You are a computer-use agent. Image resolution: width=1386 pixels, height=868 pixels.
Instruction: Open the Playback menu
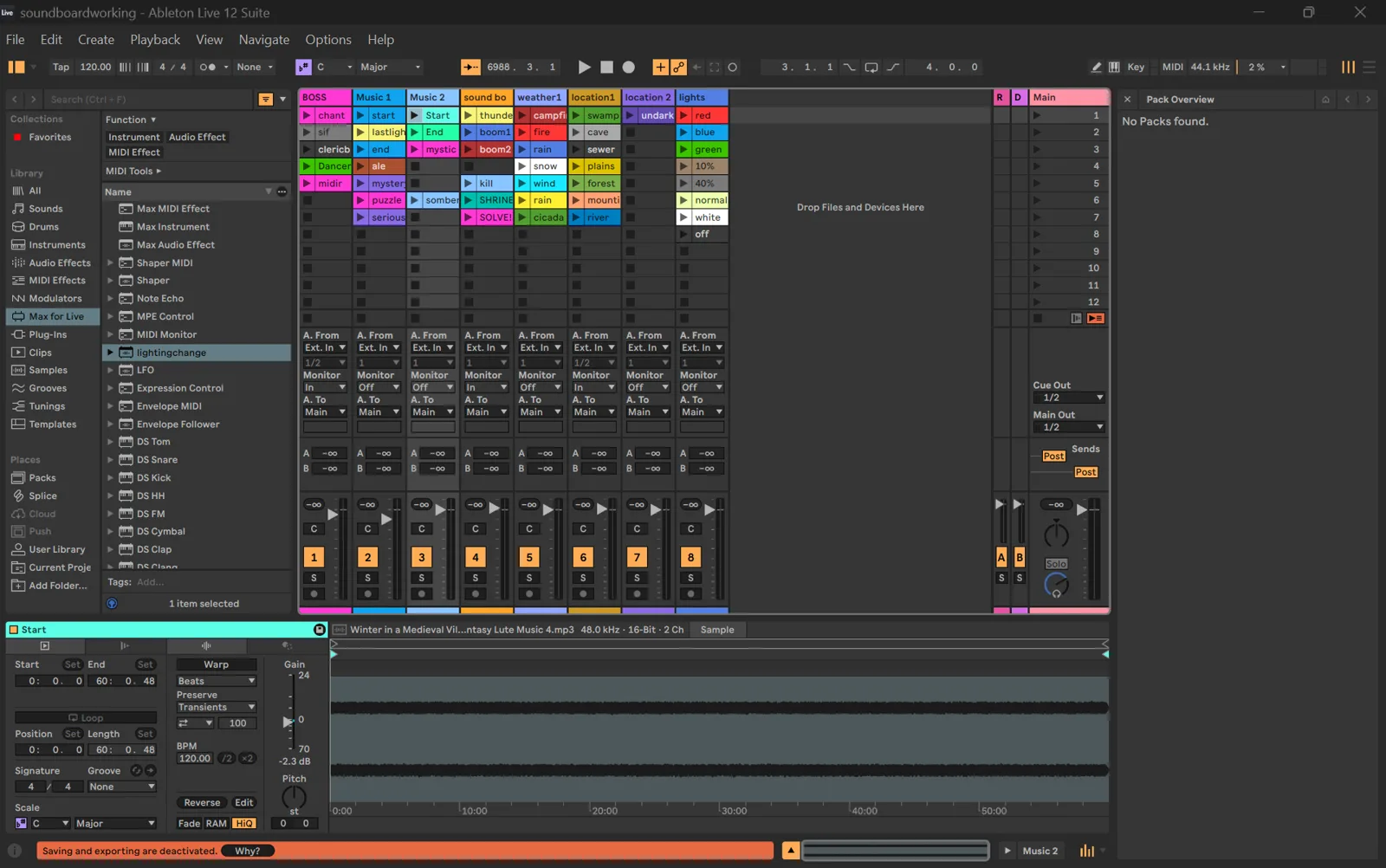(x=155, y=40)
